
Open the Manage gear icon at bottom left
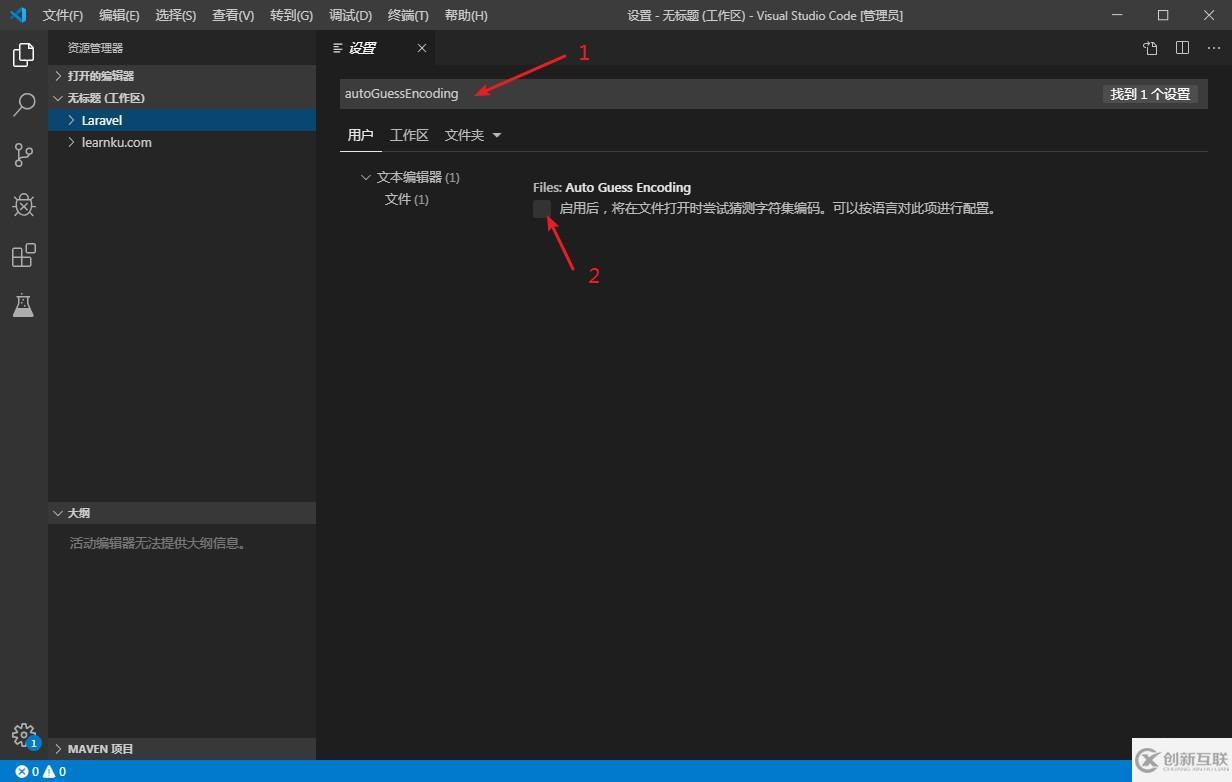click(x=23, y=734)
